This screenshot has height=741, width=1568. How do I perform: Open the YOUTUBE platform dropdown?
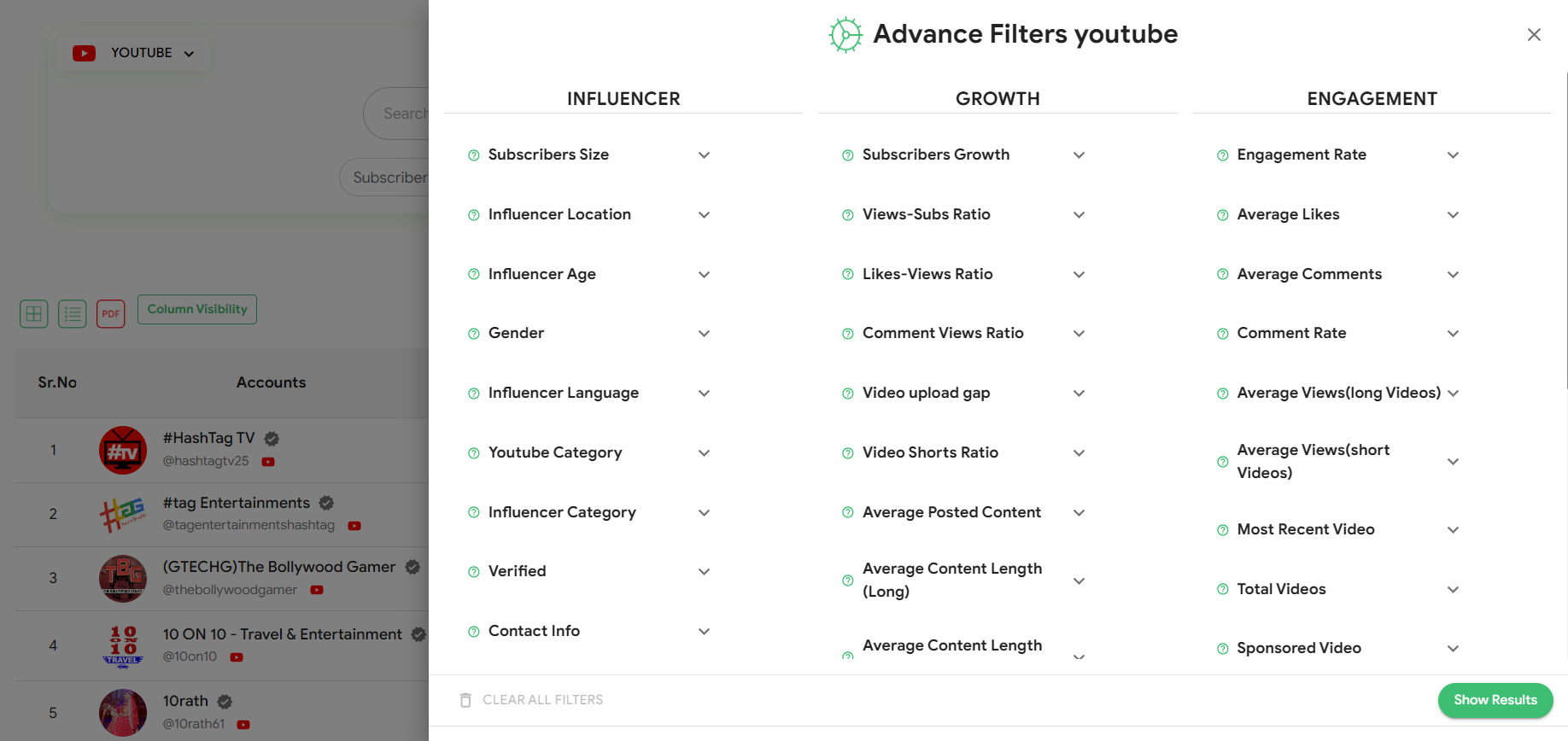click(134, 53)
